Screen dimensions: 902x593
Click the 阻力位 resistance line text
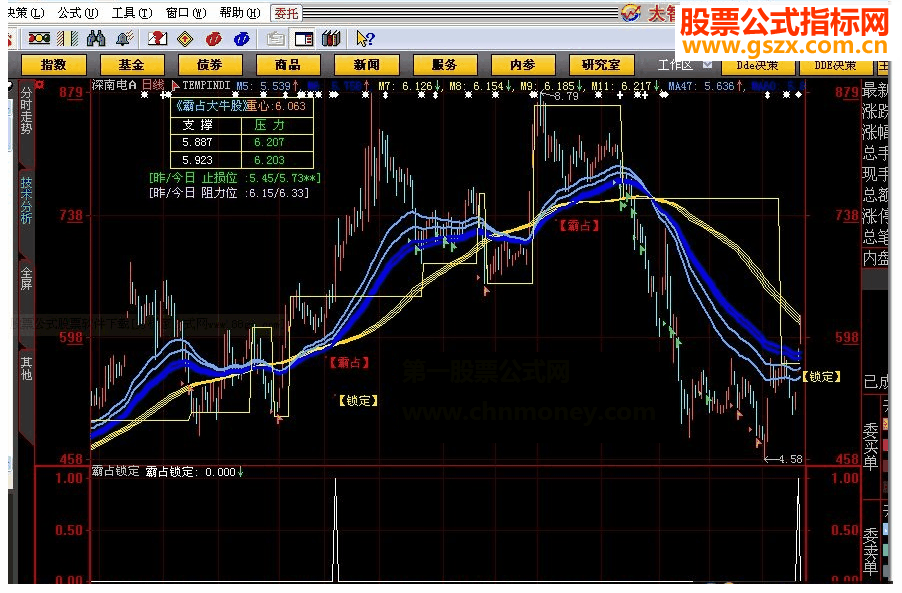tap(229, 193)
